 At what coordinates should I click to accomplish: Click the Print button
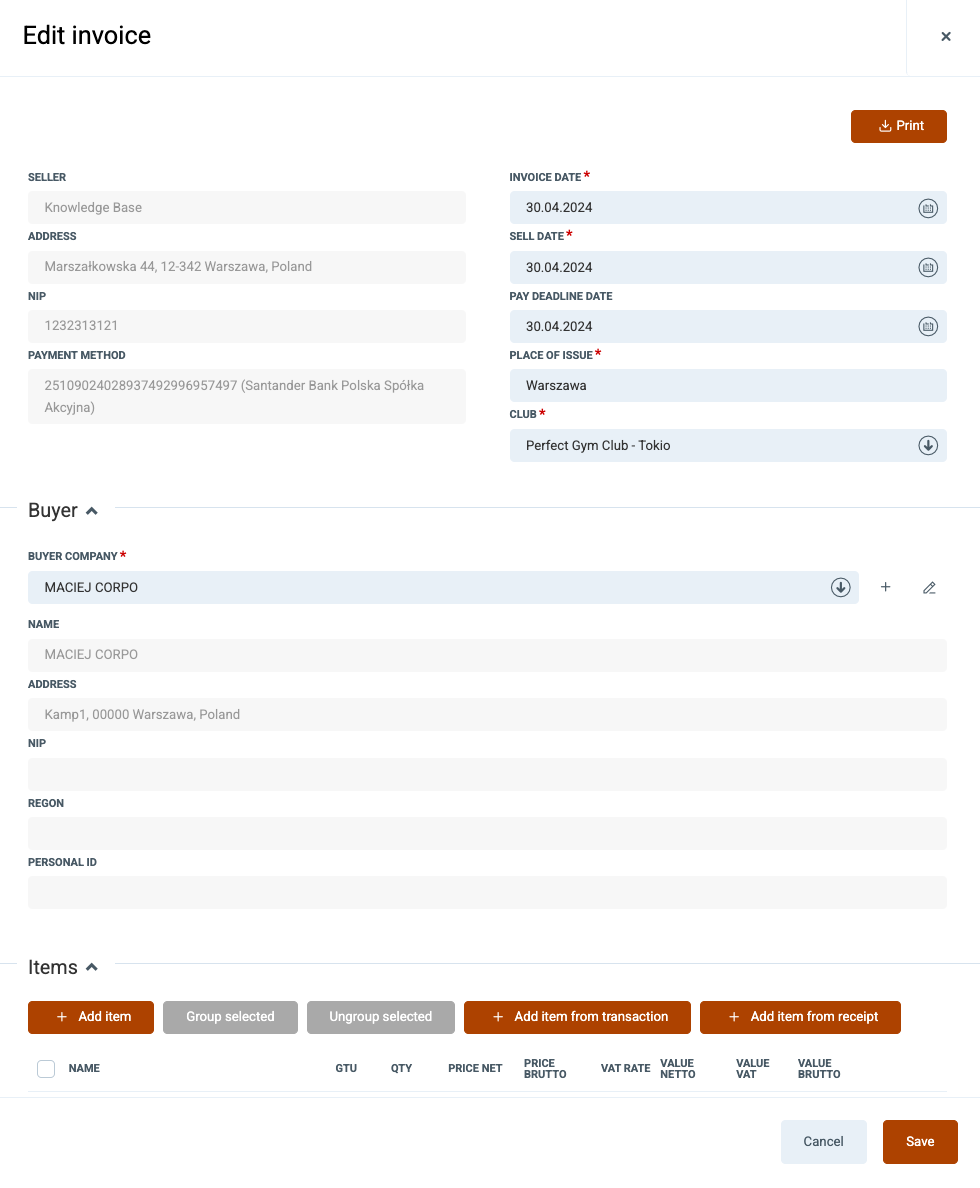point(899,126)
